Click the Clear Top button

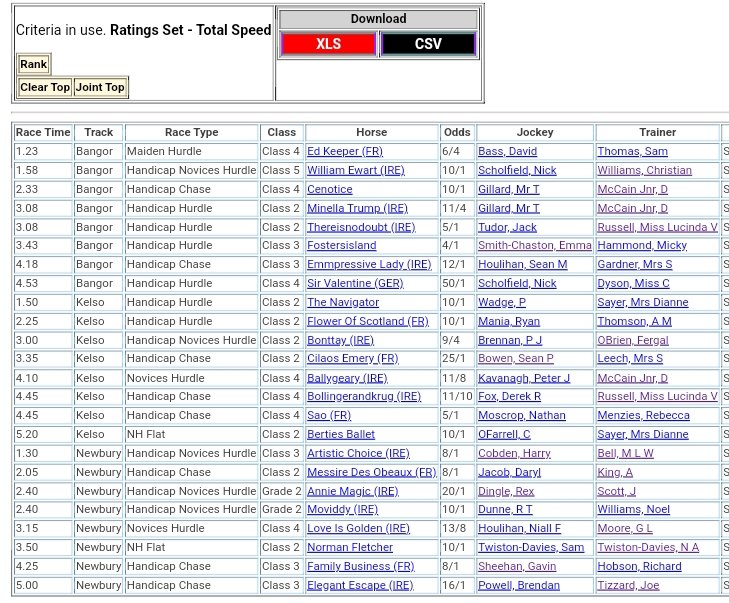(x=45, y=87)
